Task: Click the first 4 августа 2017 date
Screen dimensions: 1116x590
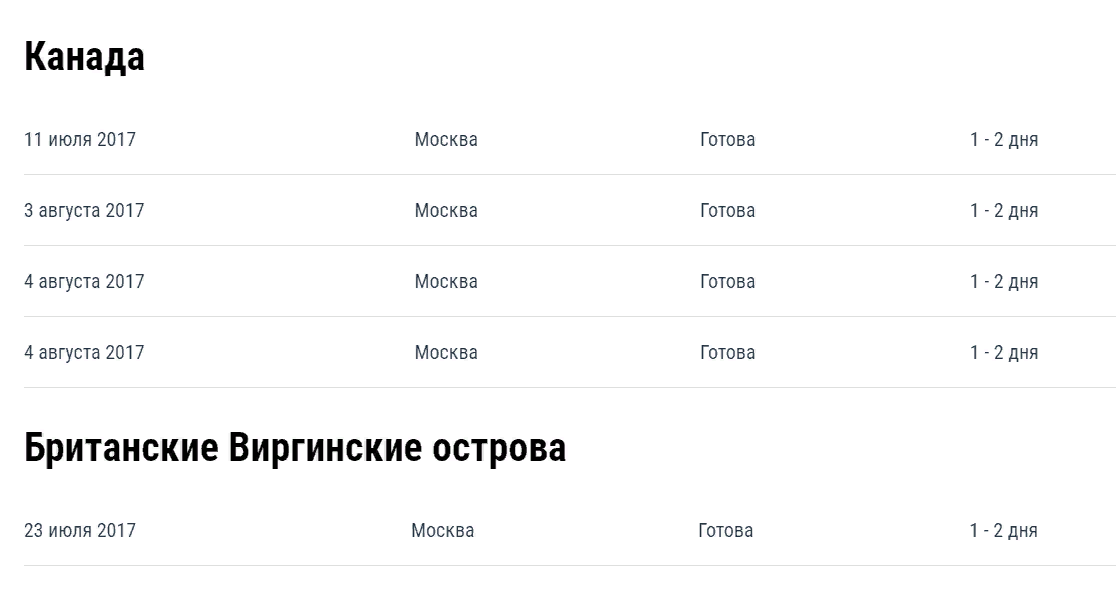Action: click(x=84, y=282)
